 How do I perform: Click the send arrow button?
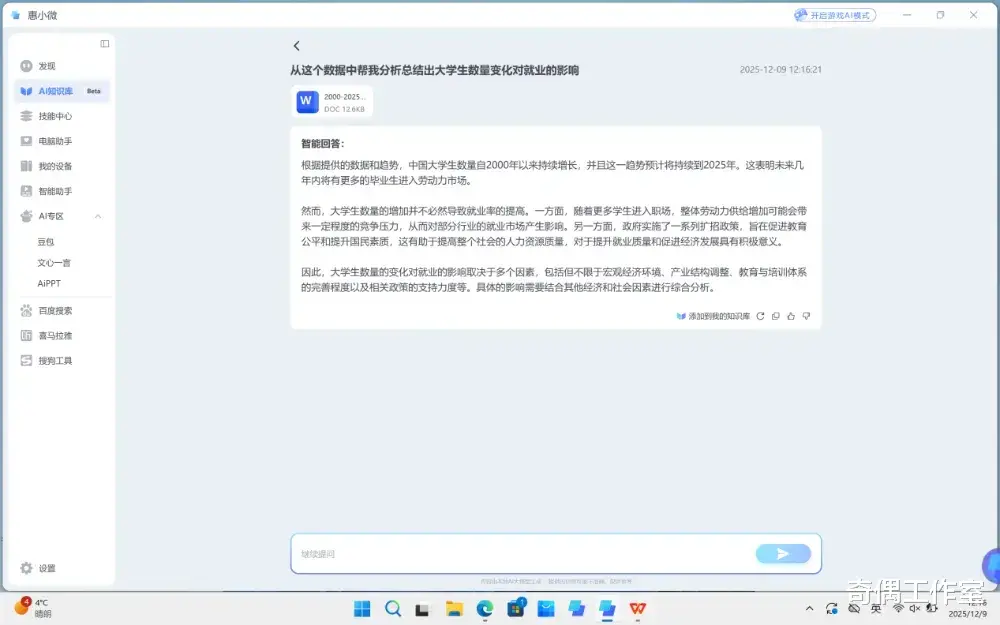pyautogui.click(x=783, y=554)
